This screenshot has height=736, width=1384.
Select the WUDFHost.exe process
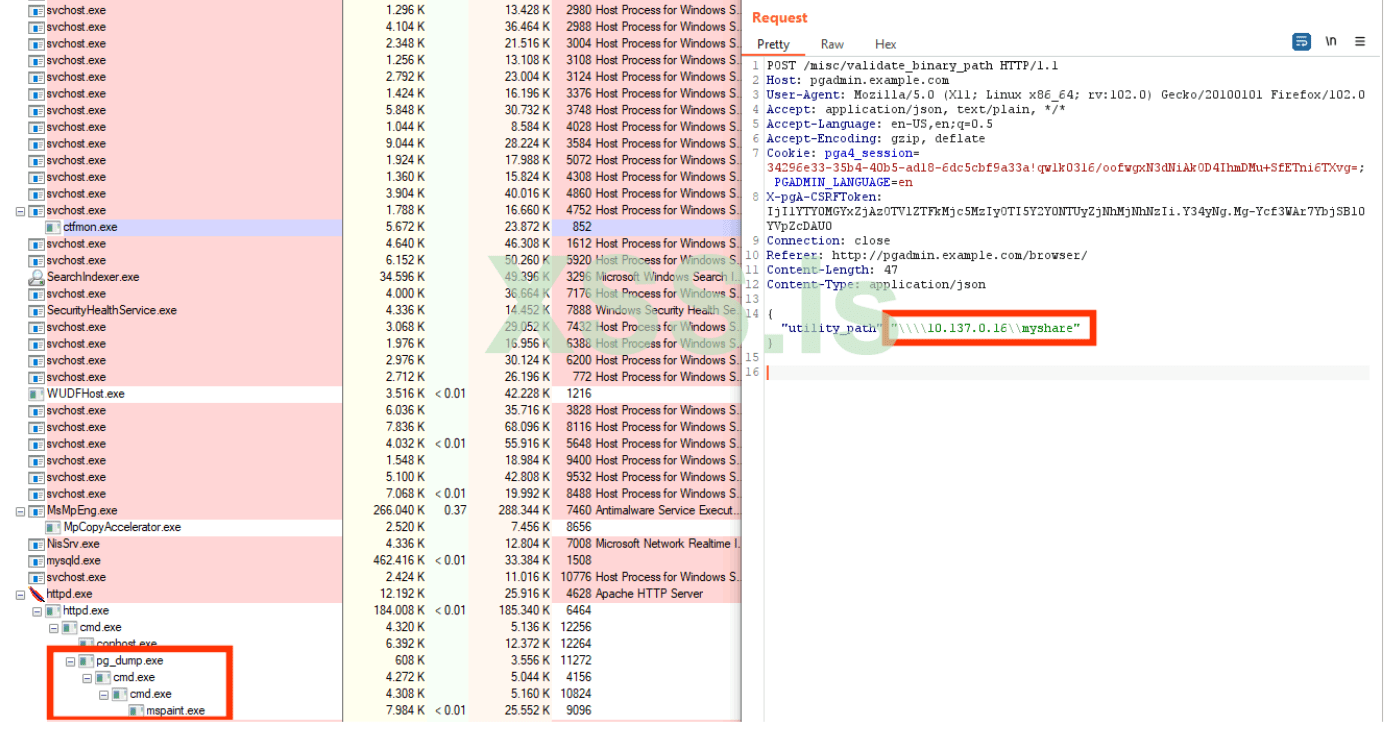click(x=86, y=394)
